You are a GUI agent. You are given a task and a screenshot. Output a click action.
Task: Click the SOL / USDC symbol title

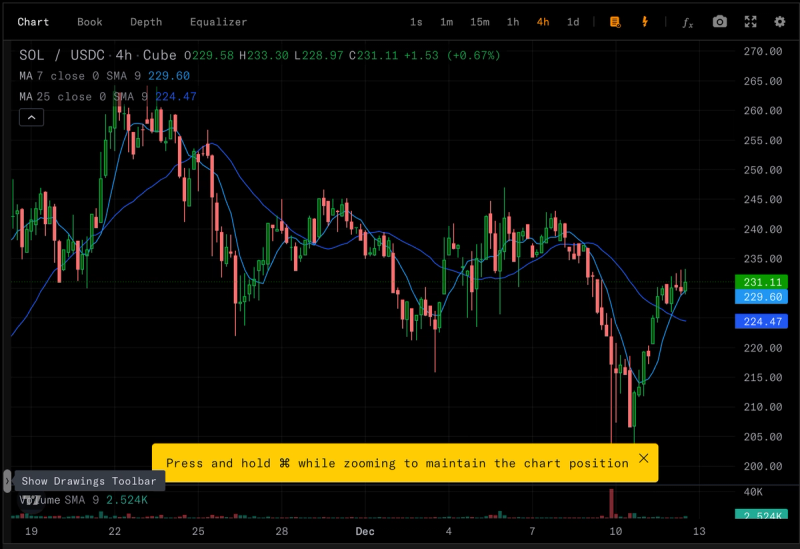click(62, 55)
